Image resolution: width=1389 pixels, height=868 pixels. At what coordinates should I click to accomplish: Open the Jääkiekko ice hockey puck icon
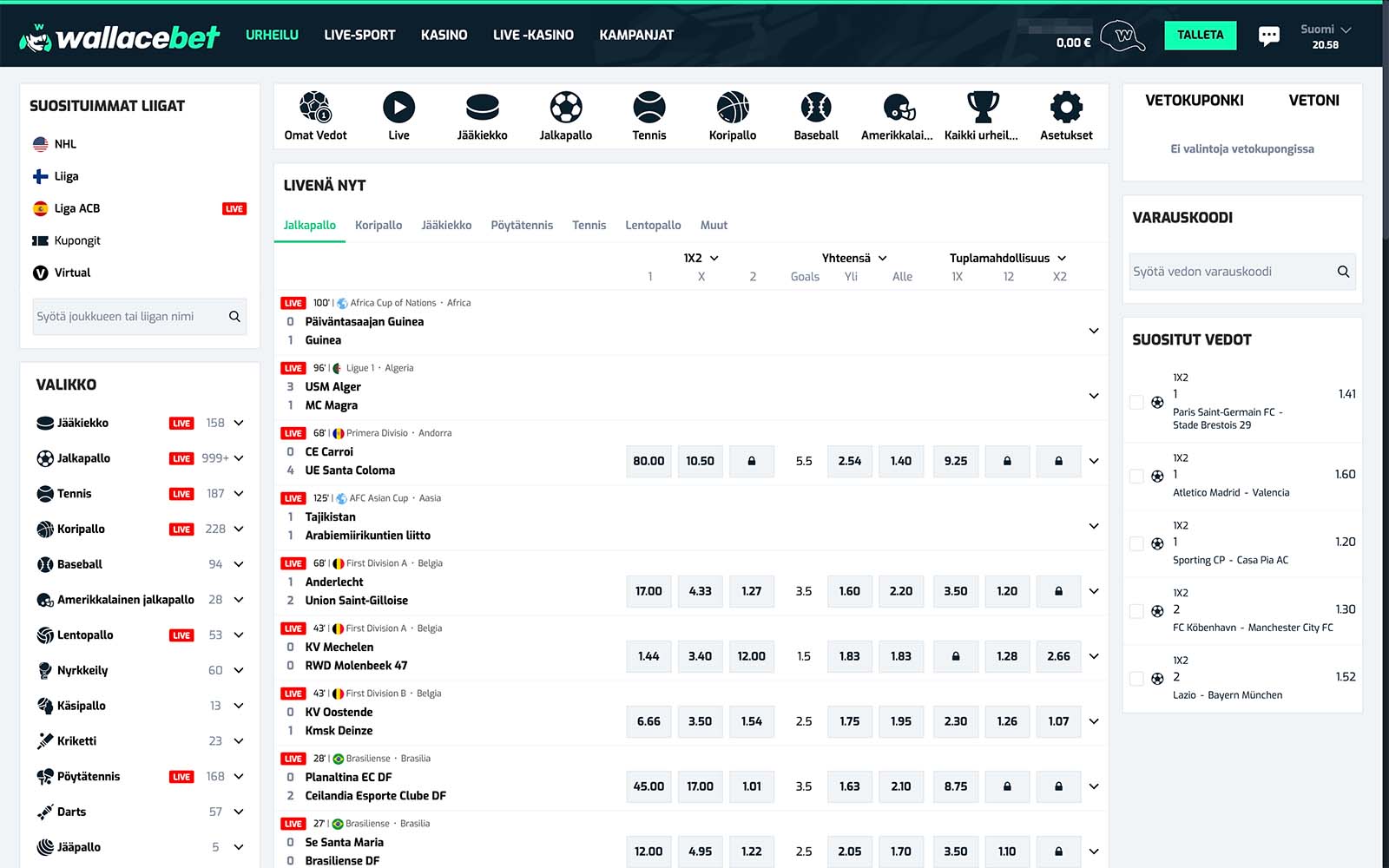pos(482,108)
